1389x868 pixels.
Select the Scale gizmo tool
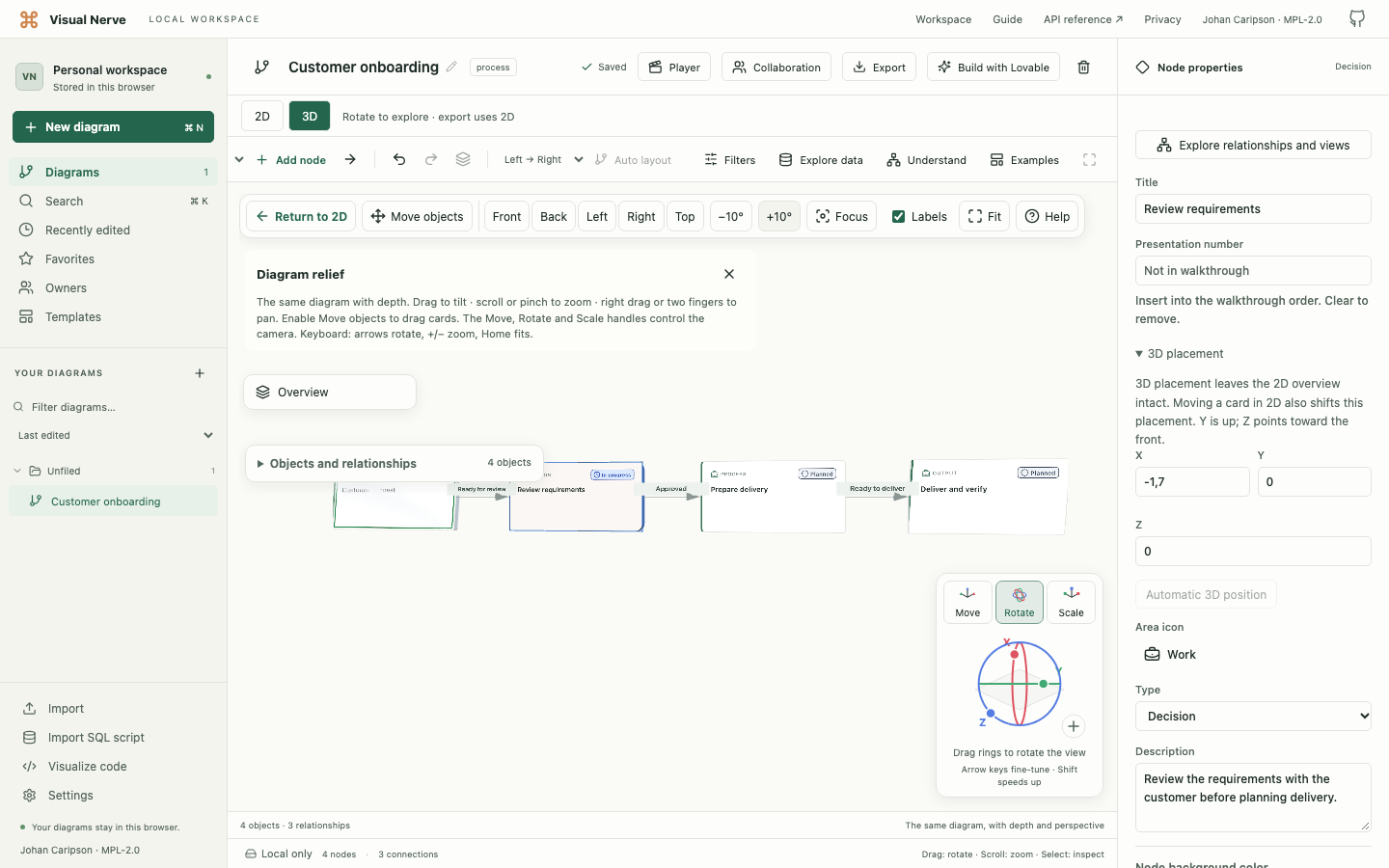1071,602
